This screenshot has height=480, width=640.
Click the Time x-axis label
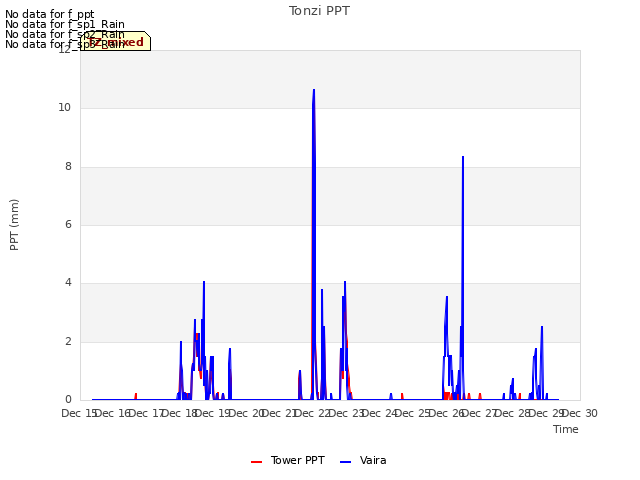coord(566,429)
